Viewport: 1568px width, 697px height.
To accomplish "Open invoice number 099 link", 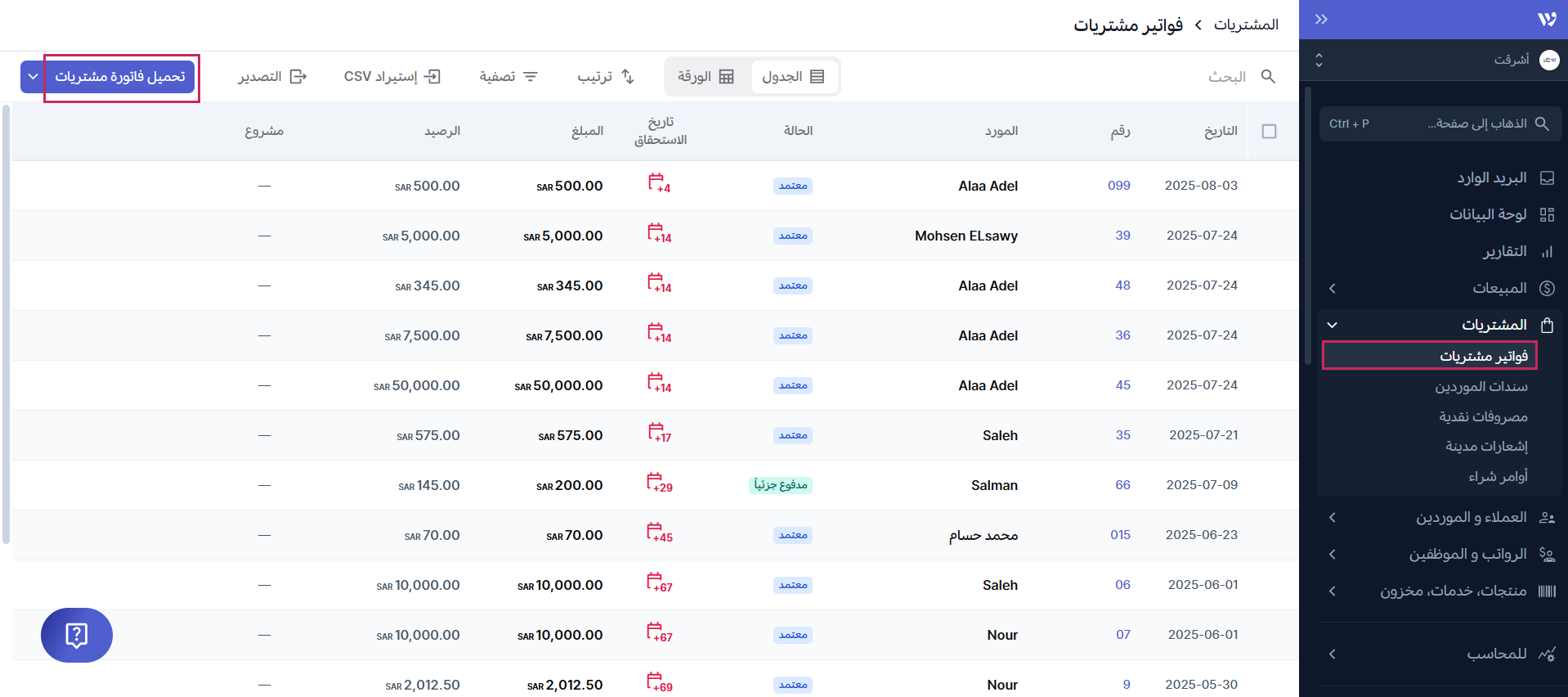I will pos(1118,186).
